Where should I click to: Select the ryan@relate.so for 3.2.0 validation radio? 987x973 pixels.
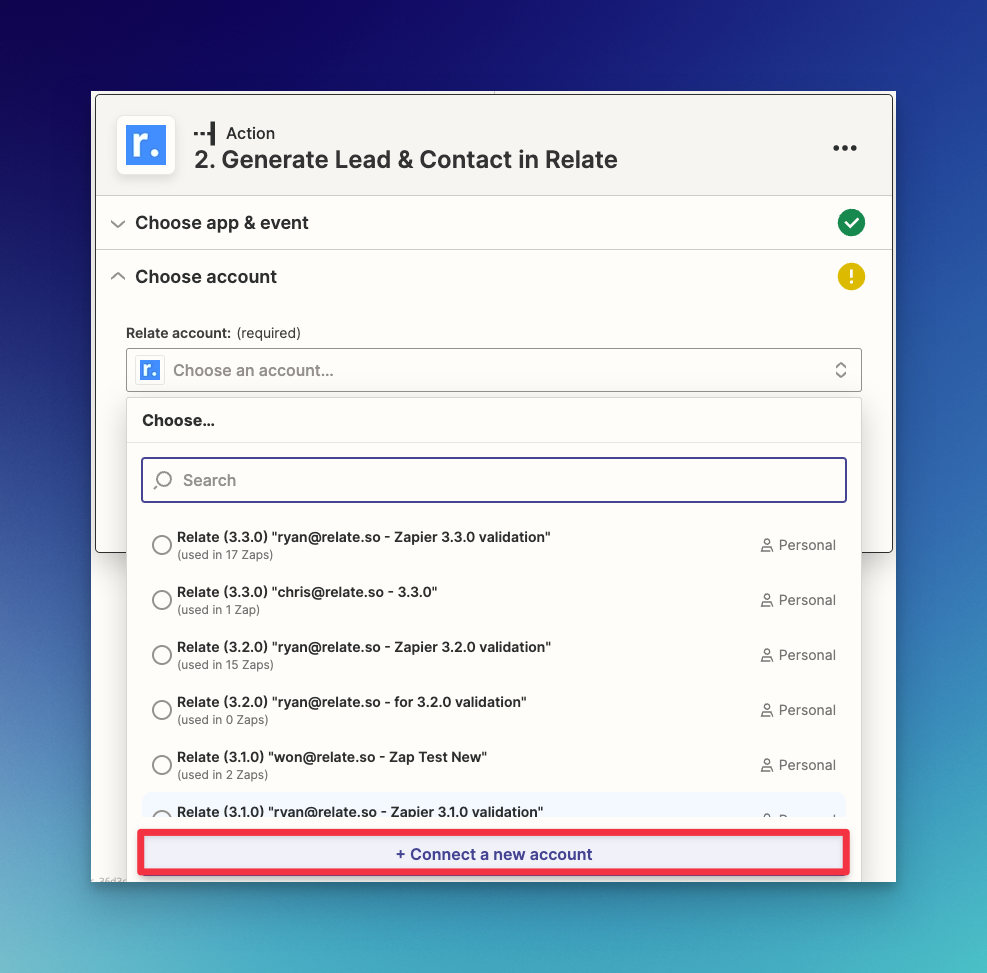pyautogui.click(x=162, y=710)
